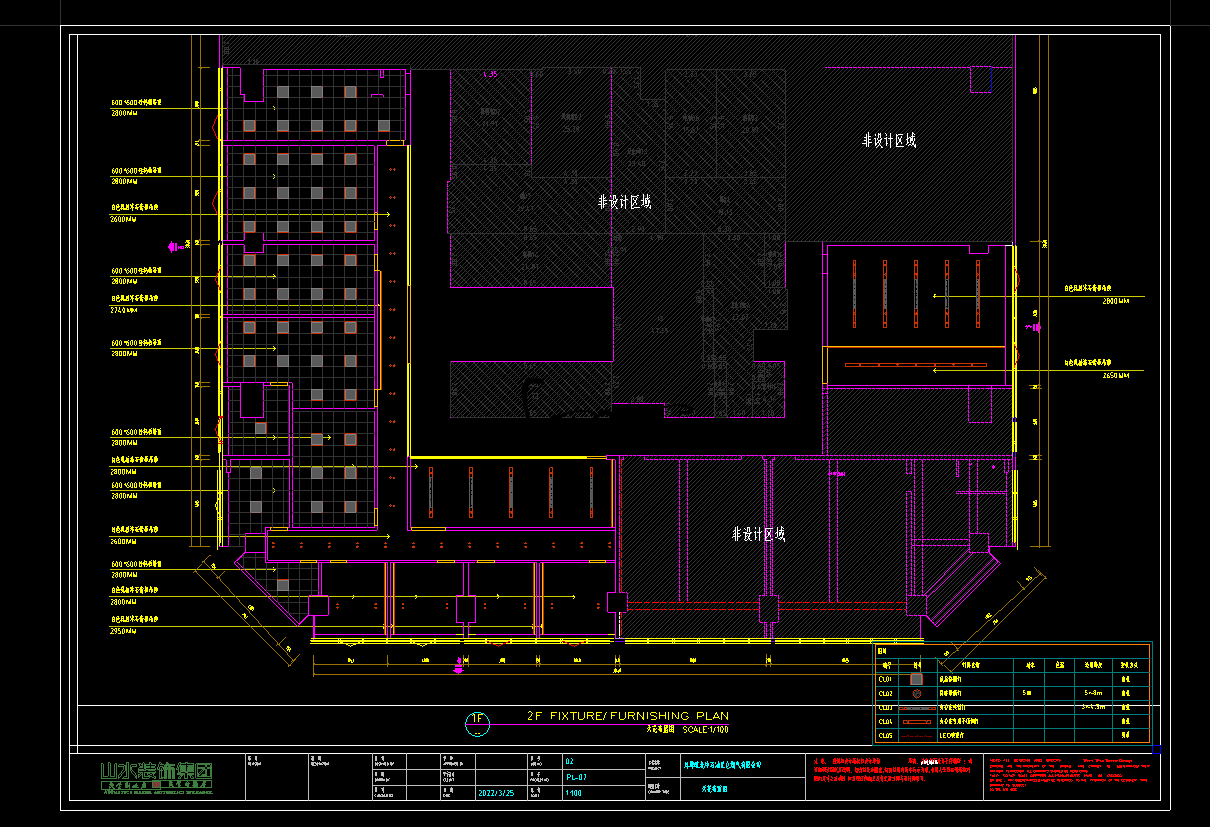Select the 2650MM ceiling height annotation
The image size is (1210, 827).
click(x=1115, y=376)
